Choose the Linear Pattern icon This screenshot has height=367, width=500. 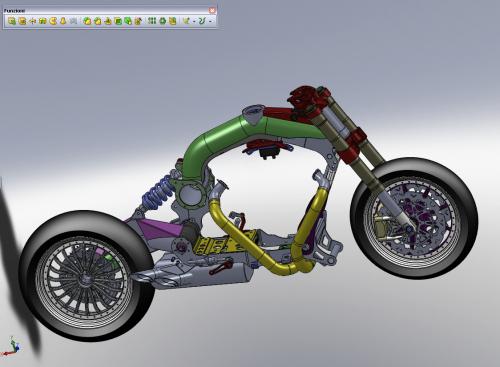[x=152, y=21]
